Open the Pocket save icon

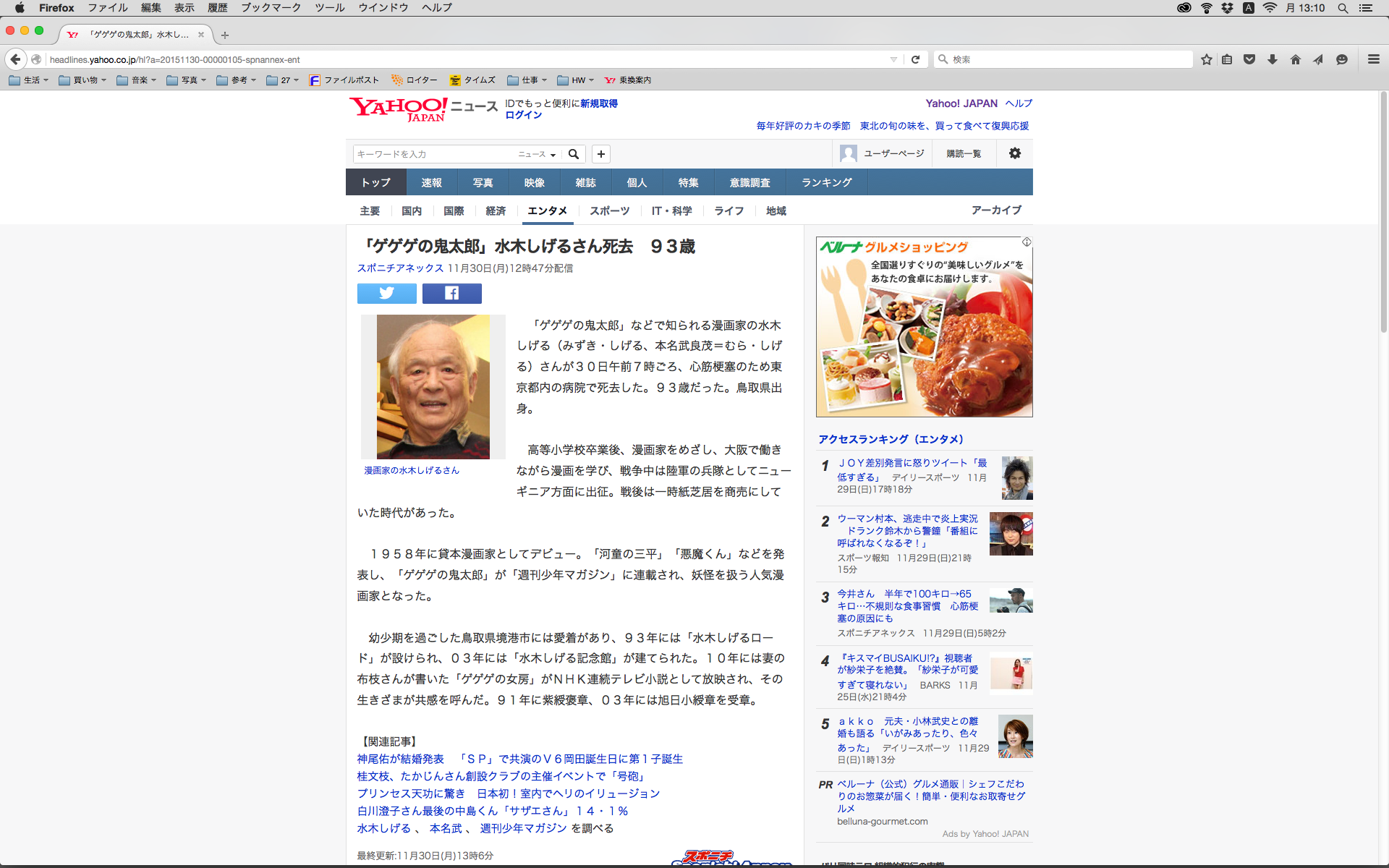tap(1249, 59)
